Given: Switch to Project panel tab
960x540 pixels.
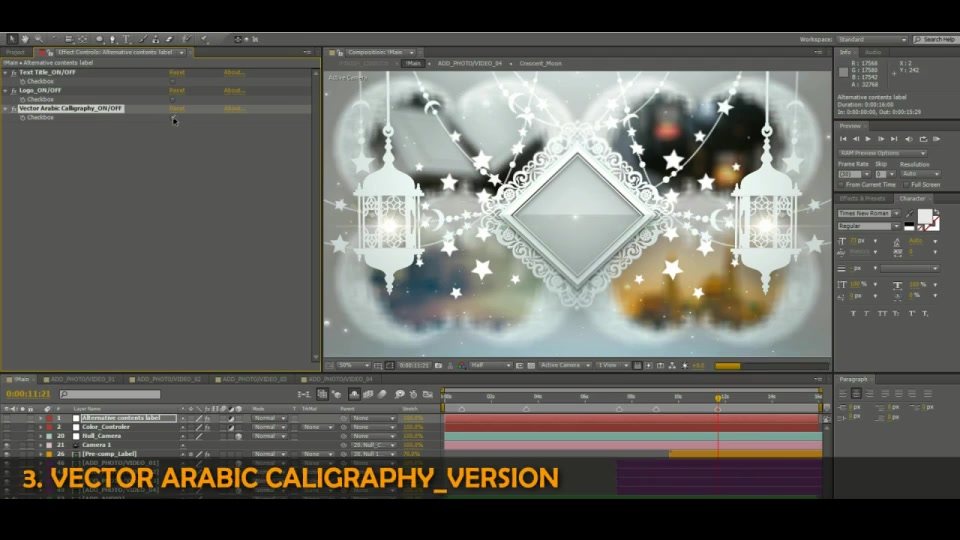Looking at the screenshot, I should pyautogui.click(x=16, y=53).
